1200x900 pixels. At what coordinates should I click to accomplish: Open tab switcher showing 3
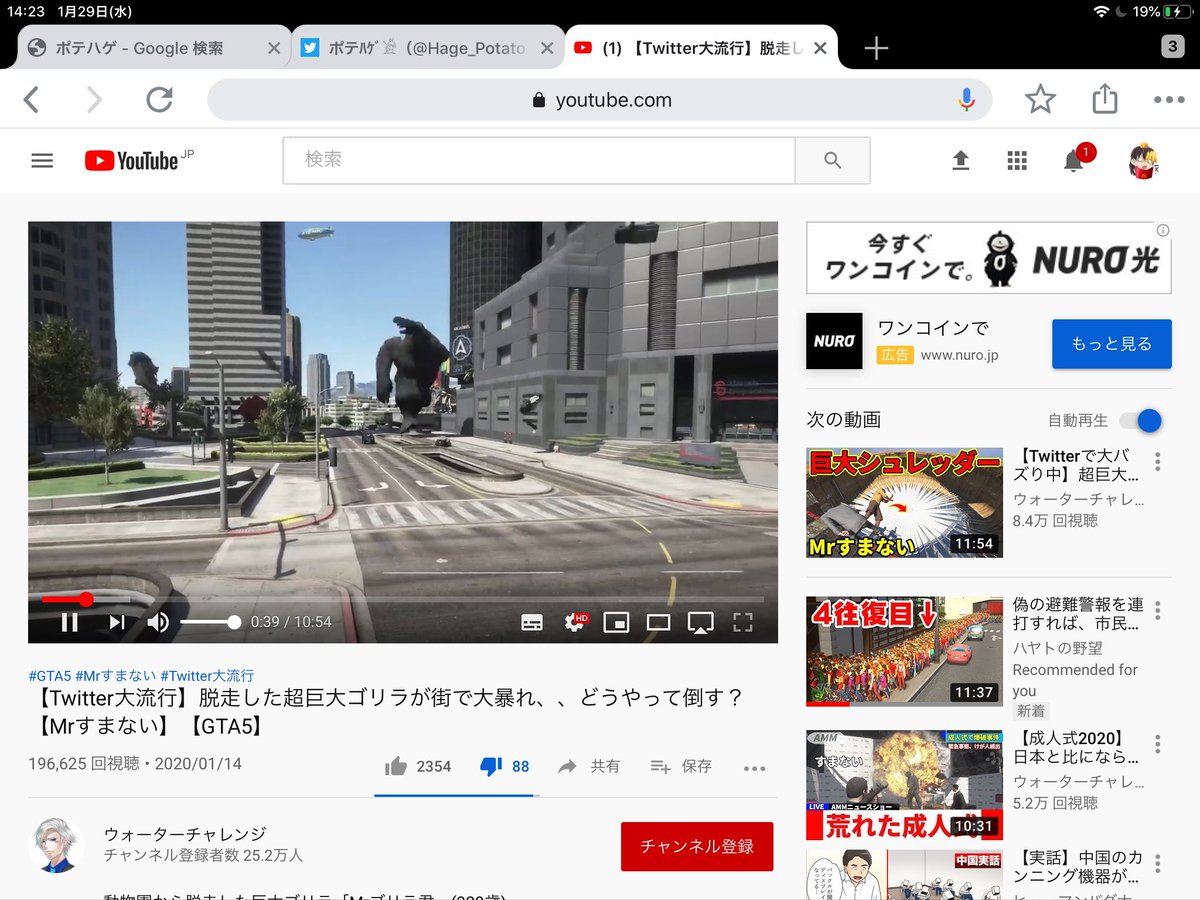pyautogui.click(x=1173, y=47)
